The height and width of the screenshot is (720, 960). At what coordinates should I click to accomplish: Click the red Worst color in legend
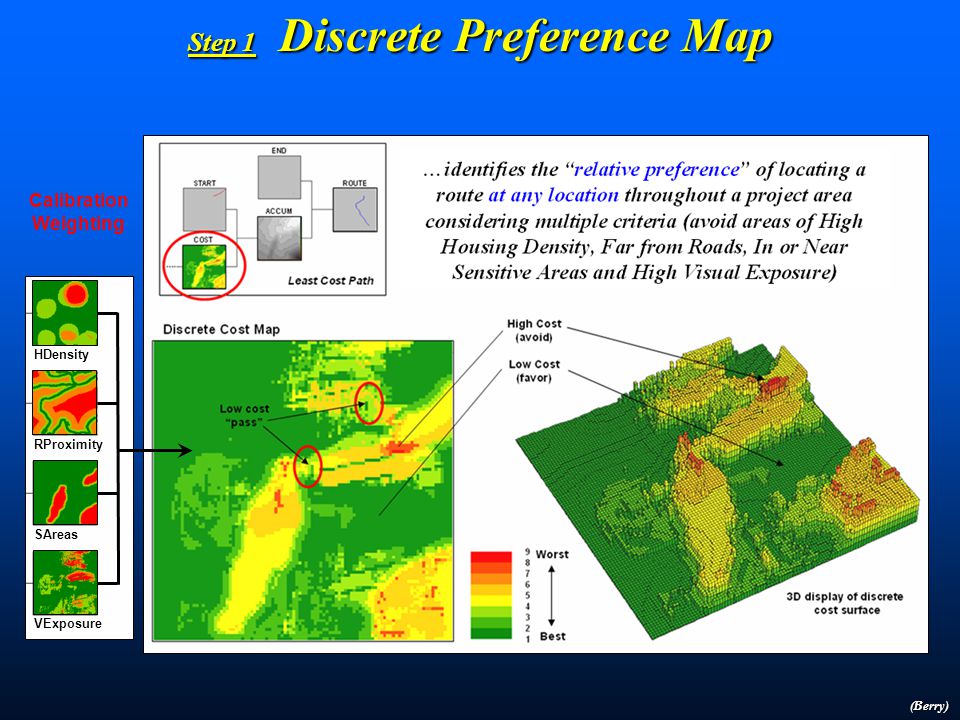(x=491, y=557)
